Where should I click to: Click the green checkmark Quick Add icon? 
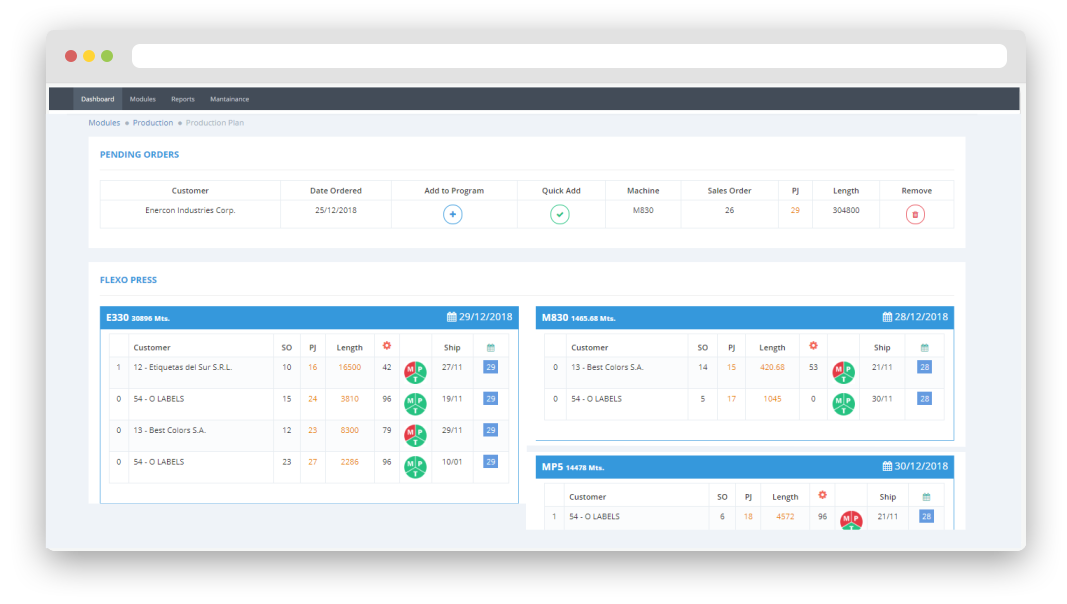(560, 214)
